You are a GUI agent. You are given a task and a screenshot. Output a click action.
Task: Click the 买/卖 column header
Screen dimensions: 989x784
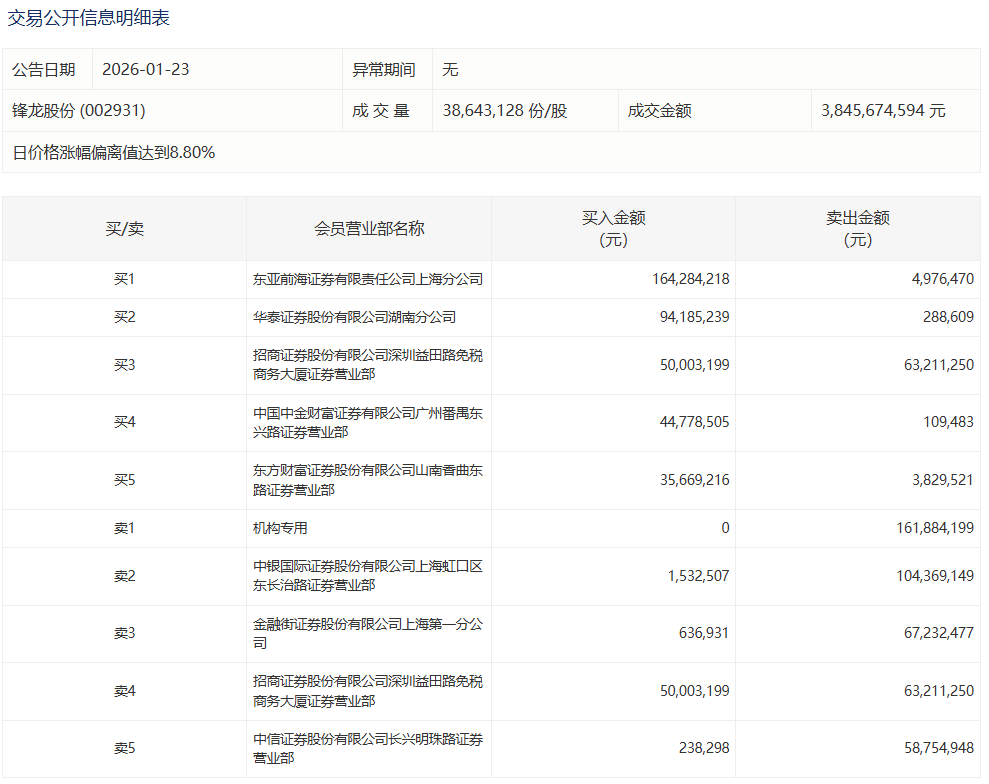(x=125, y=229)
